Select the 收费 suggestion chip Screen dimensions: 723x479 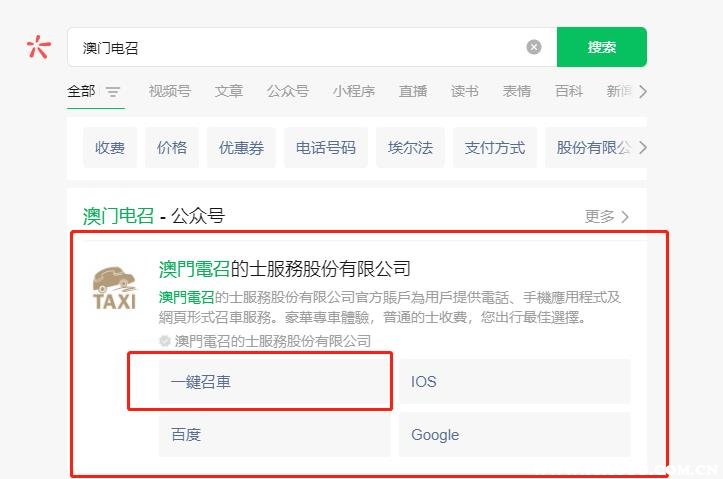[110, 148]
